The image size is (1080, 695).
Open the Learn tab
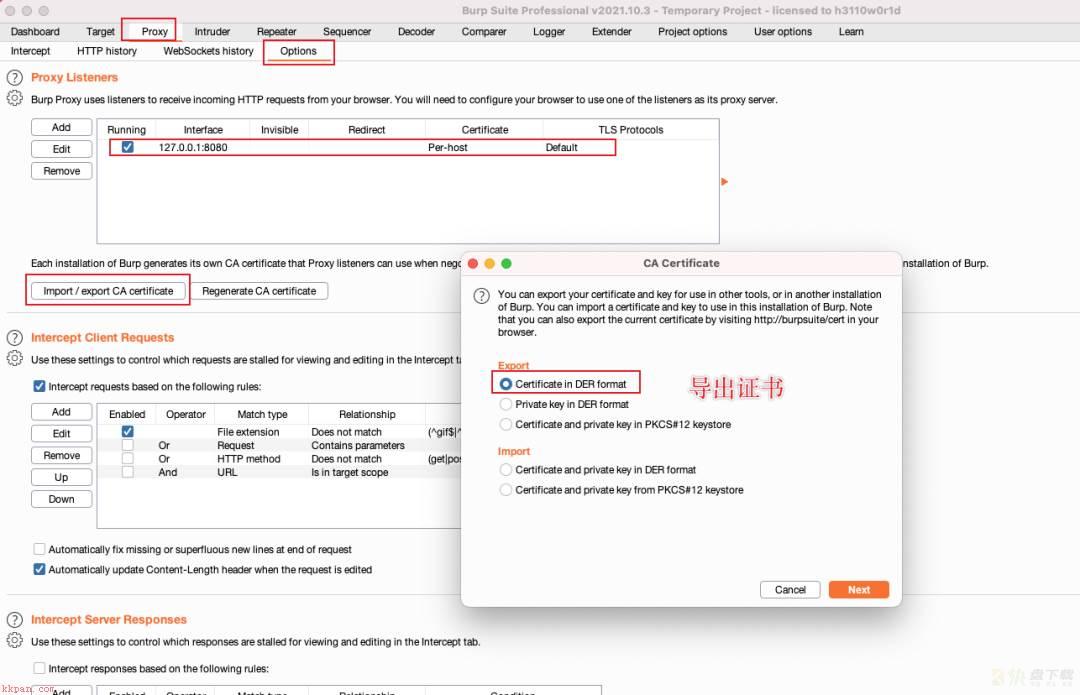(x=851, y=32)
